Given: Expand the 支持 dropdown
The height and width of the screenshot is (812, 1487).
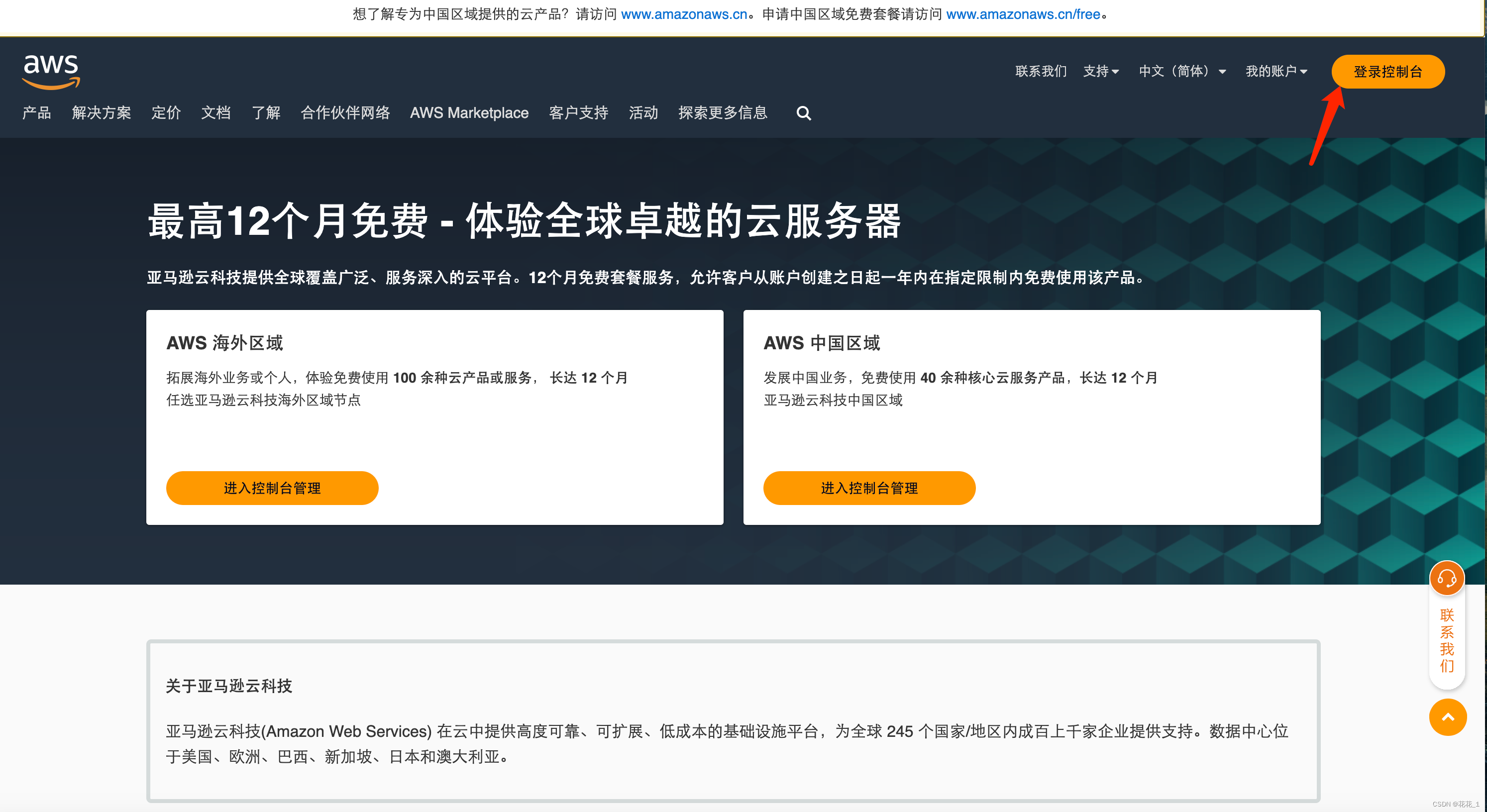Looking at the screenshot, I should pos(1101,71).
